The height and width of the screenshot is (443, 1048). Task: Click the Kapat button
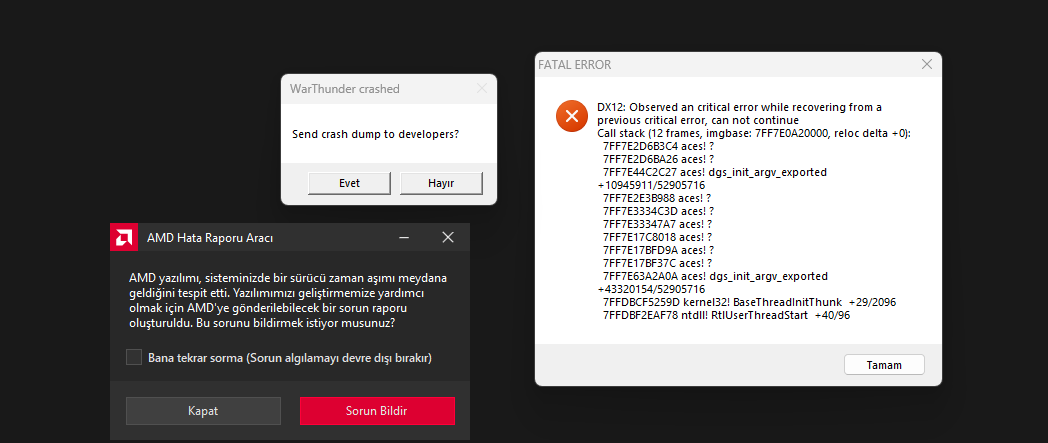[203, 411]
